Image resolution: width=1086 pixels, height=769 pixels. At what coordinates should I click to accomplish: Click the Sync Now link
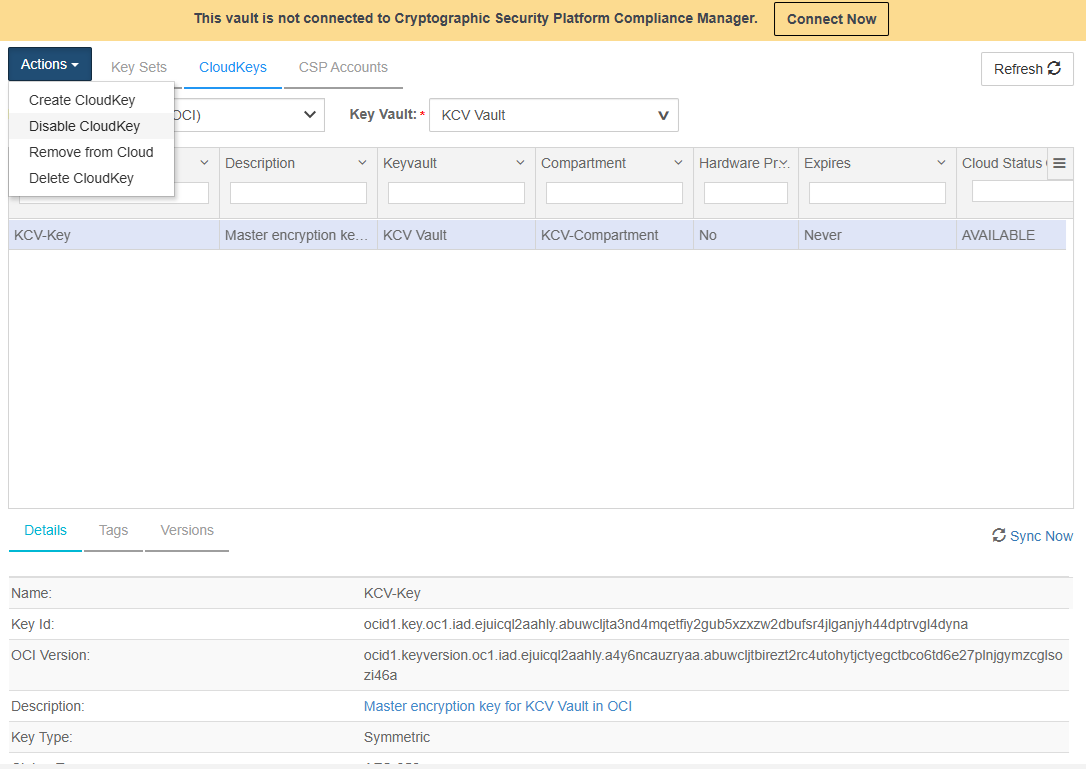click(1032, 536)
